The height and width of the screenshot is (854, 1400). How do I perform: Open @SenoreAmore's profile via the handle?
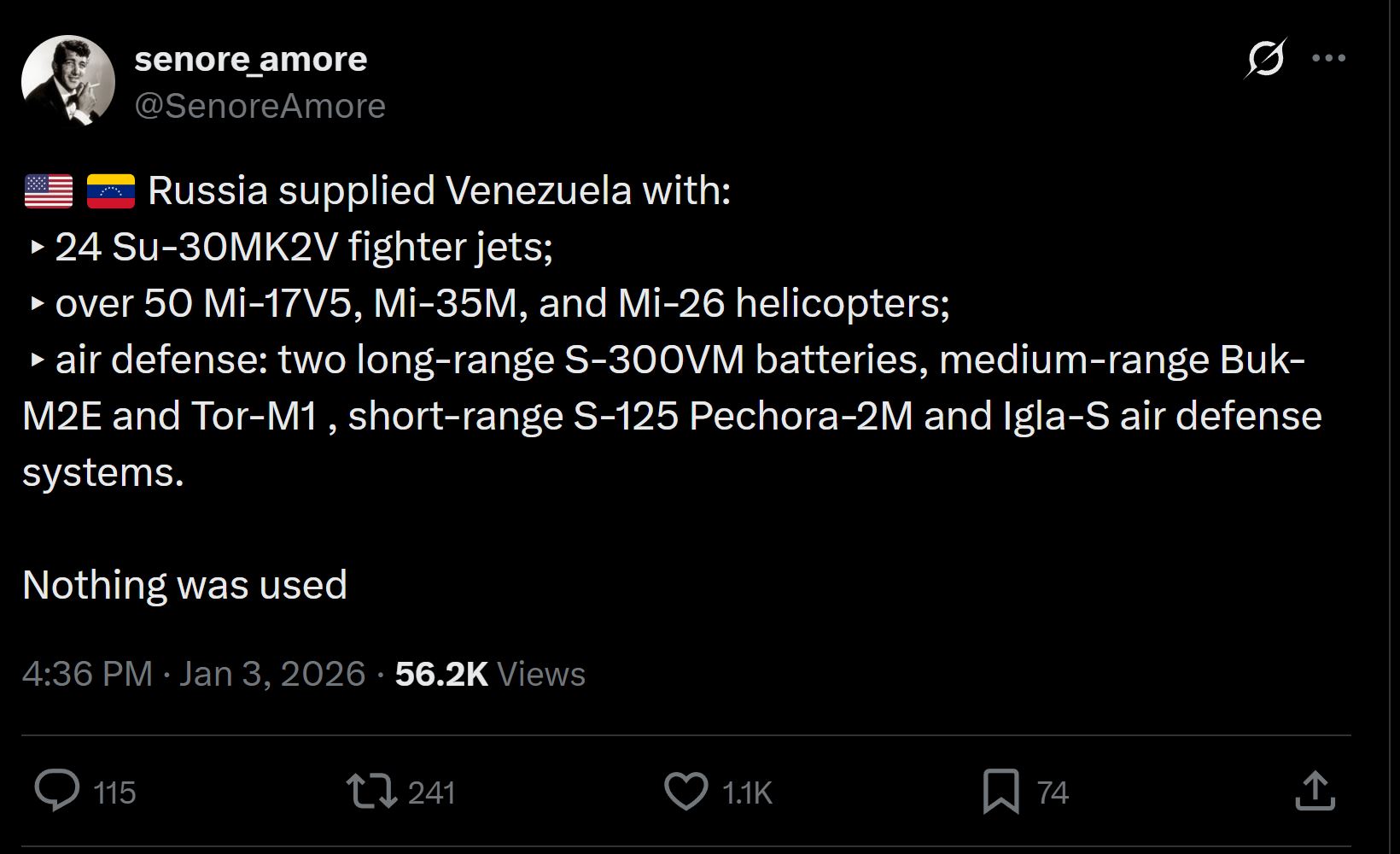(260, 104)
